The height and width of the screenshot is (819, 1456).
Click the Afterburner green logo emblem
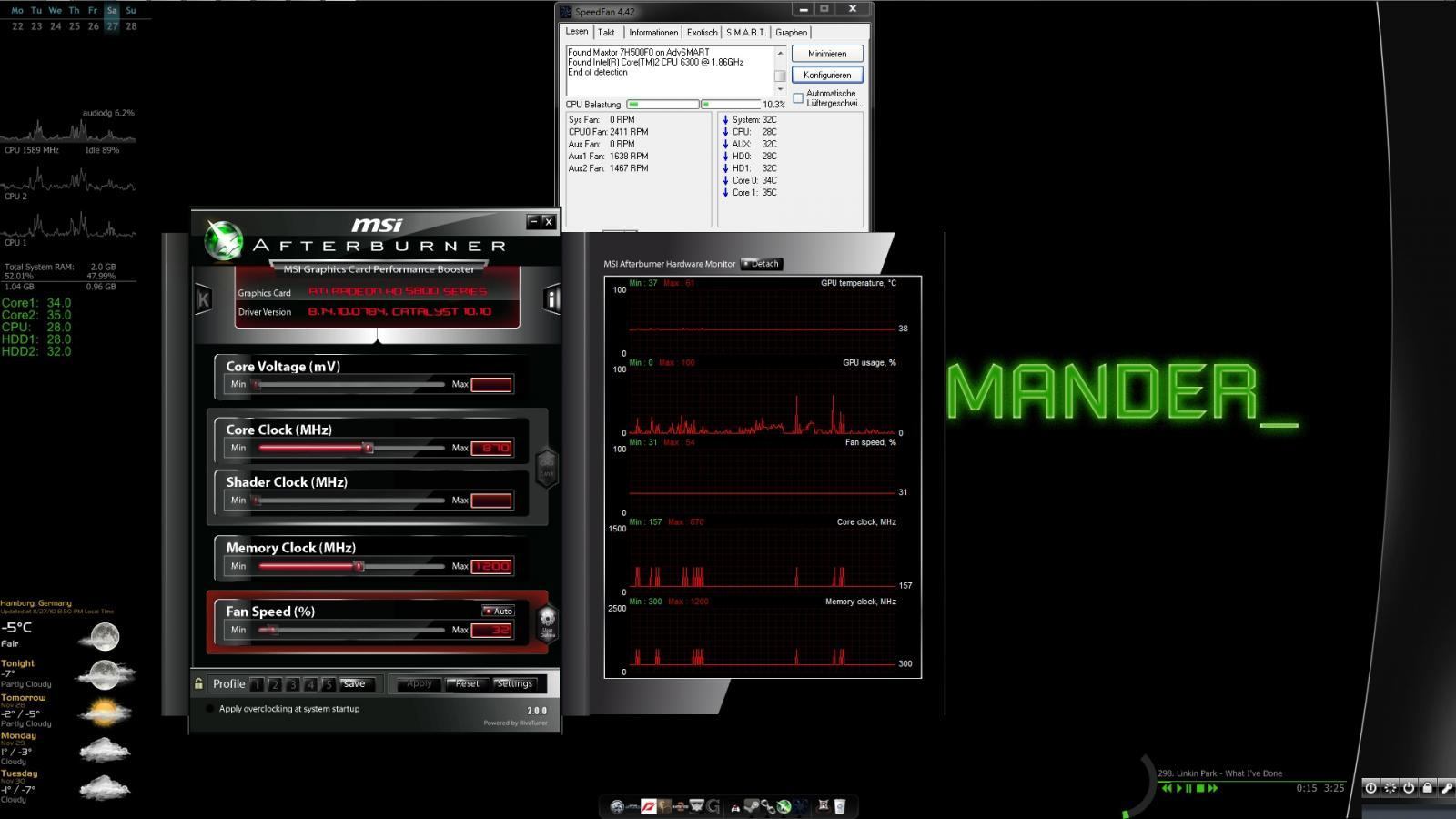(x=224, y=240)
